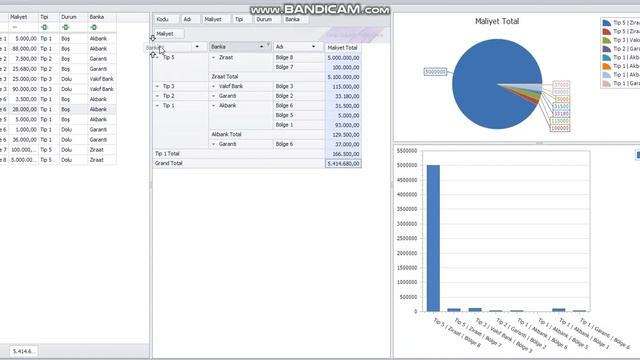Collapse the Ziraat bank group

[x=213, y=58]
